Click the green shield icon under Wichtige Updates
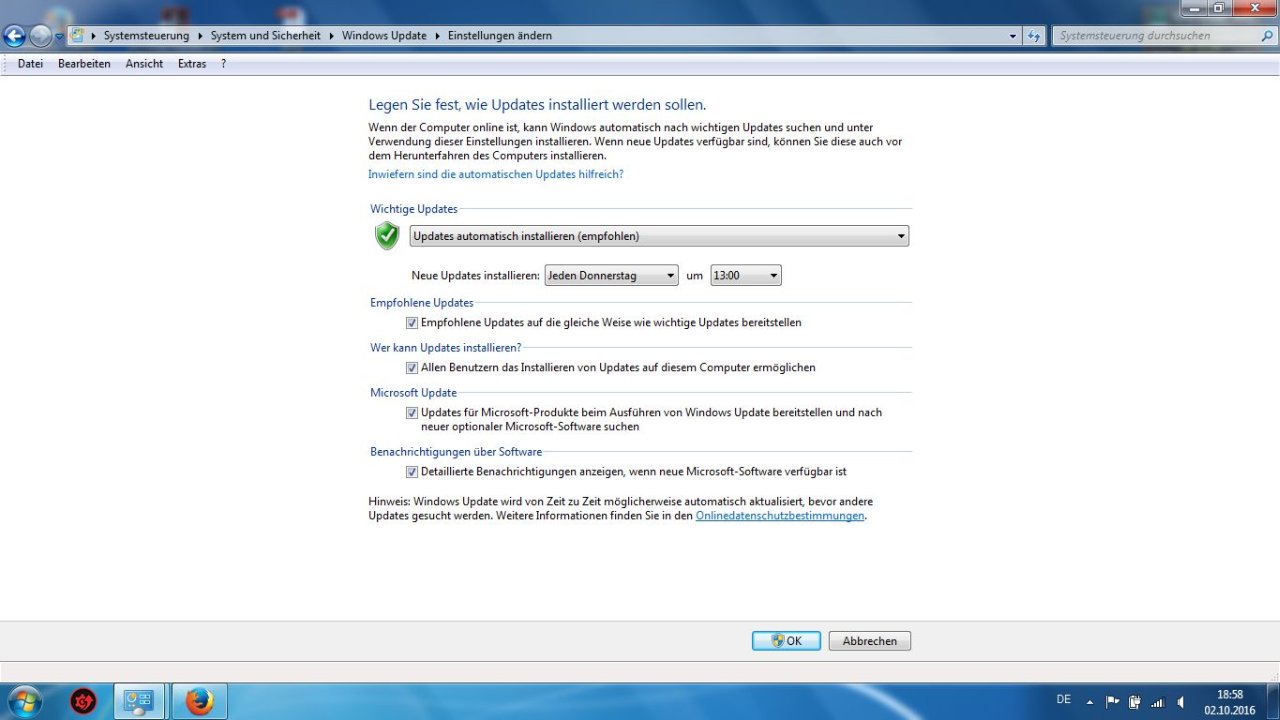 point(387,236)
